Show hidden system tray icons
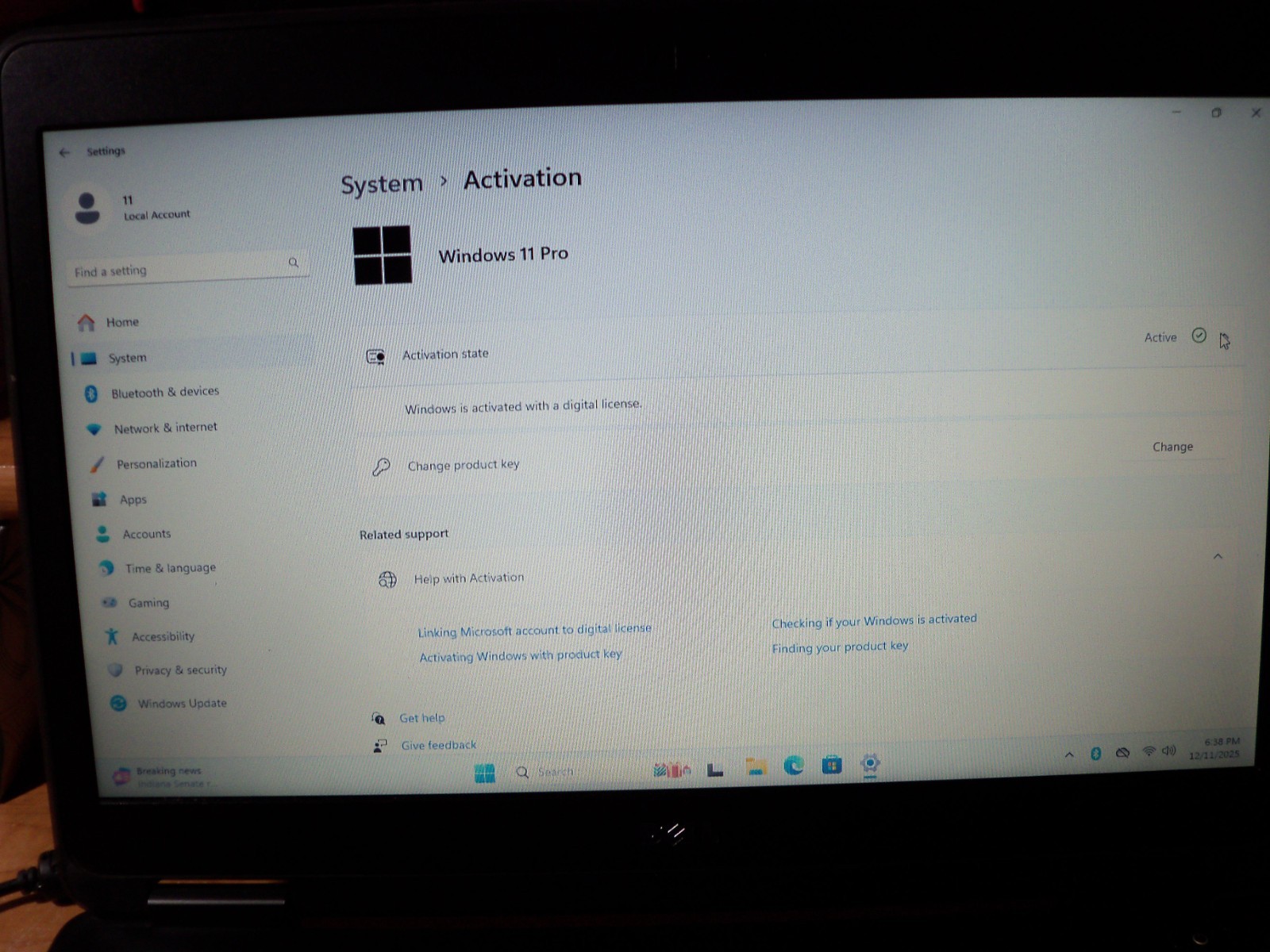This screenshot has height=952, width=1270. point(1069,755)
